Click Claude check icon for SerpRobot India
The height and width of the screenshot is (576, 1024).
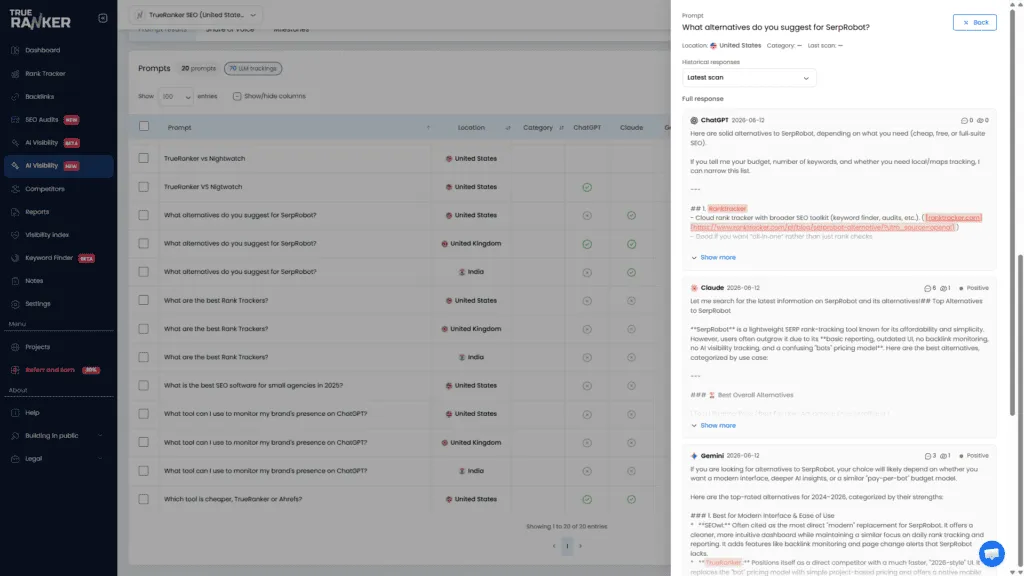coord(632,272)
